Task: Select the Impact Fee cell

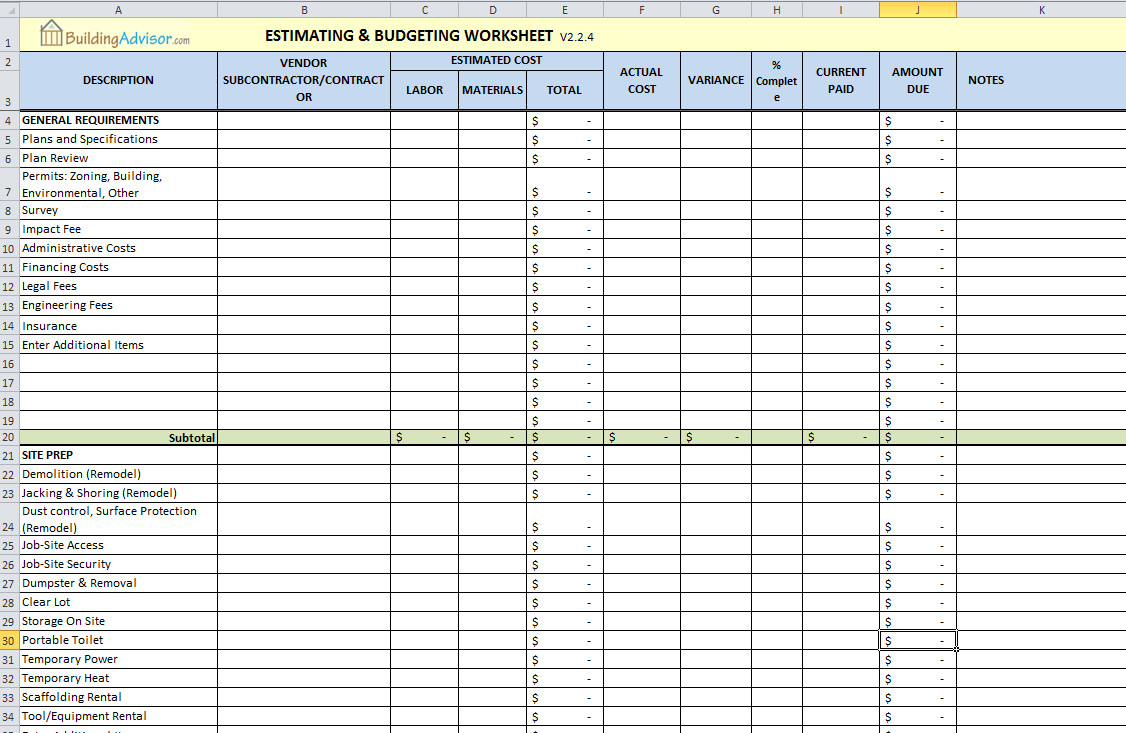Action: coord(118,229)
